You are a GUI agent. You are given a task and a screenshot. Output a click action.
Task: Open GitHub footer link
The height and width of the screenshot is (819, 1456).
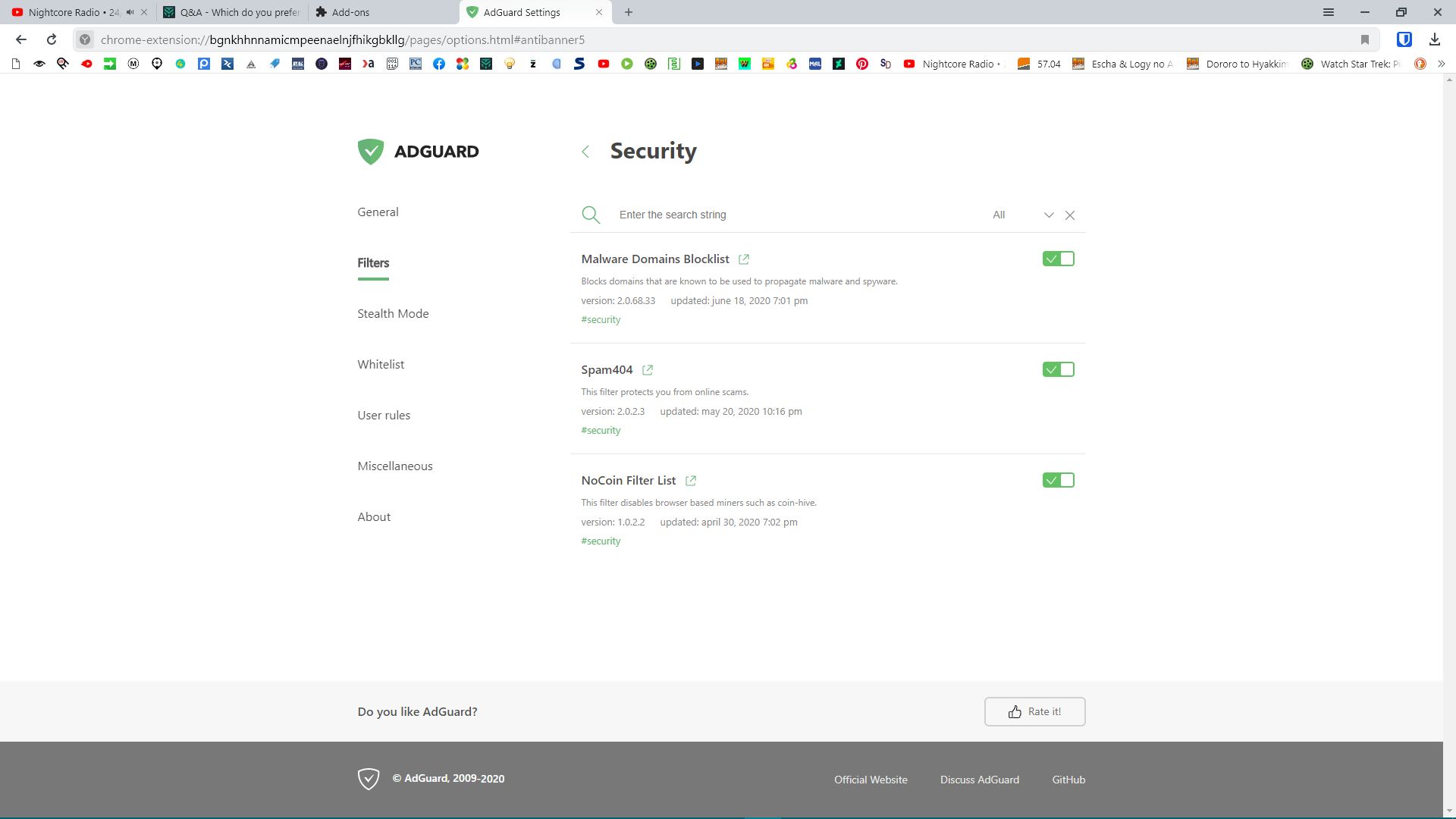pyautogui.click(x=1068, y=780)
